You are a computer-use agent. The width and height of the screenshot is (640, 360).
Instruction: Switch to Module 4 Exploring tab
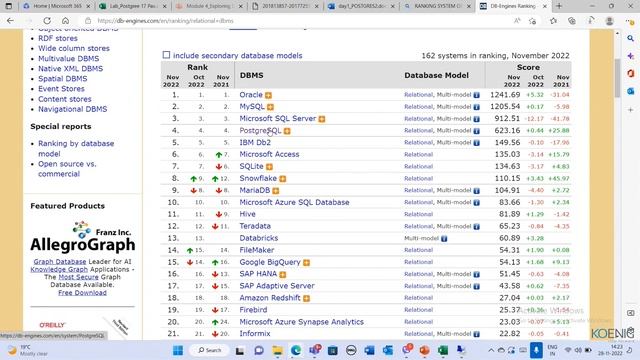[209, 6]
